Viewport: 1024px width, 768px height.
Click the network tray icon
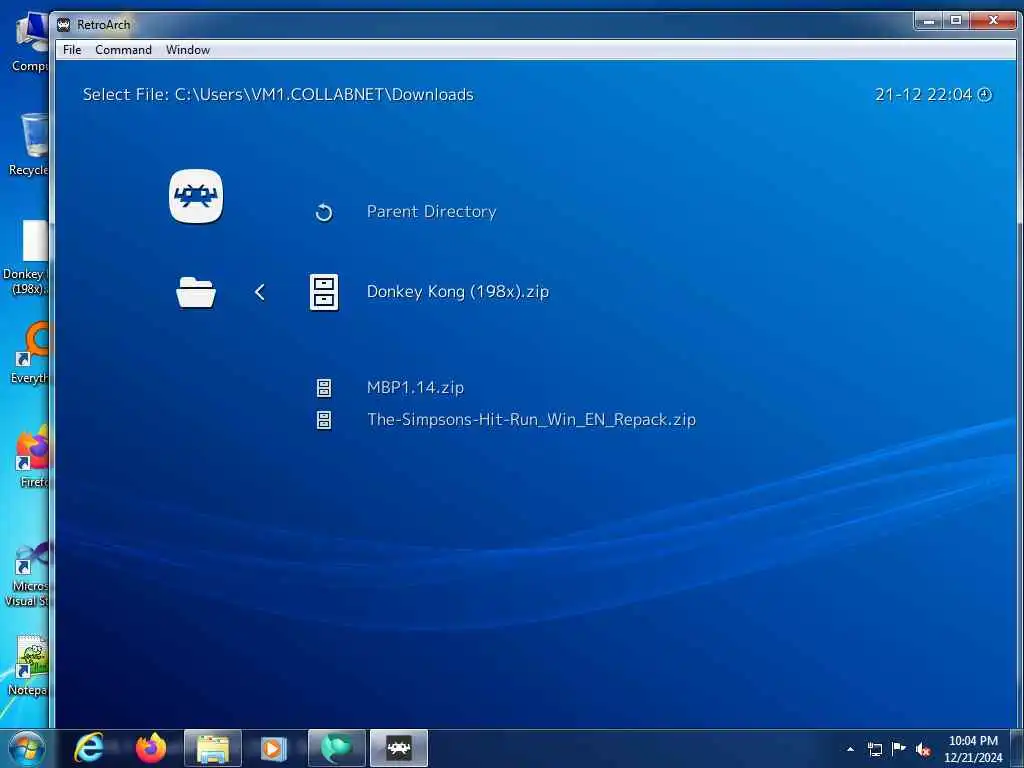point(874,749)
